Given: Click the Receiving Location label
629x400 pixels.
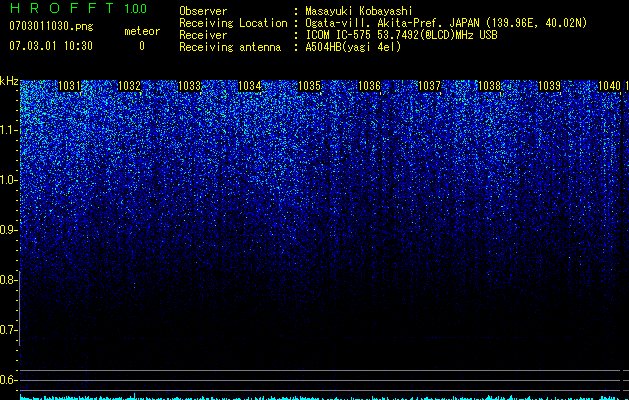Looking at the screenshot, I should [233, 23].
